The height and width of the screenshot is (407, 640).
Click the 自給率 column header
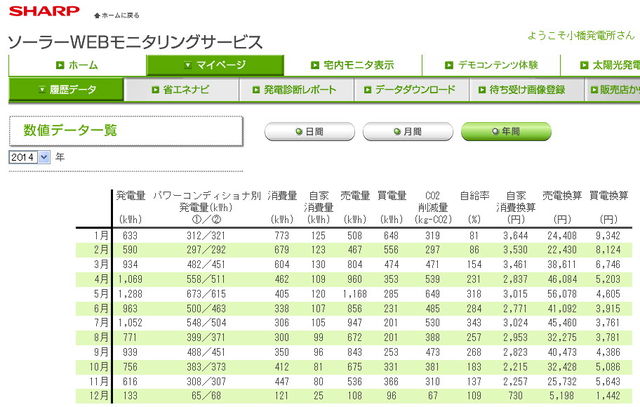click(474, 196)
